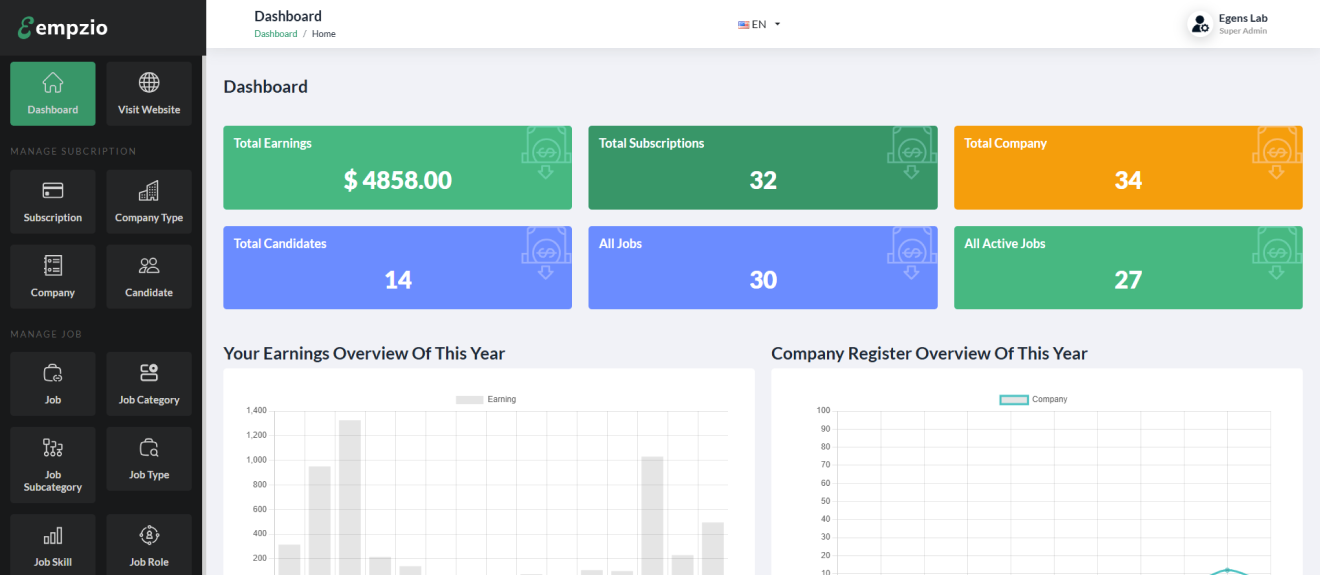Click the Dashboard breadcrumb link
1320x575 pixels.
(275, 34)
